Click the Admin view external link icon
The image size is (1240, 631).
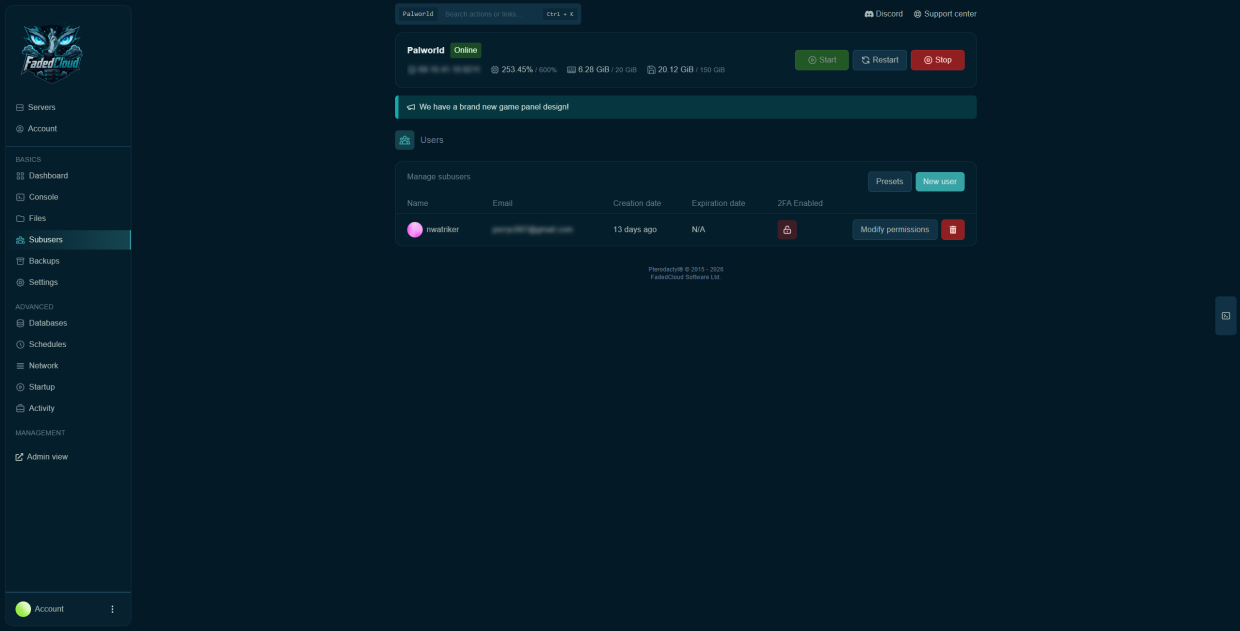19,457
